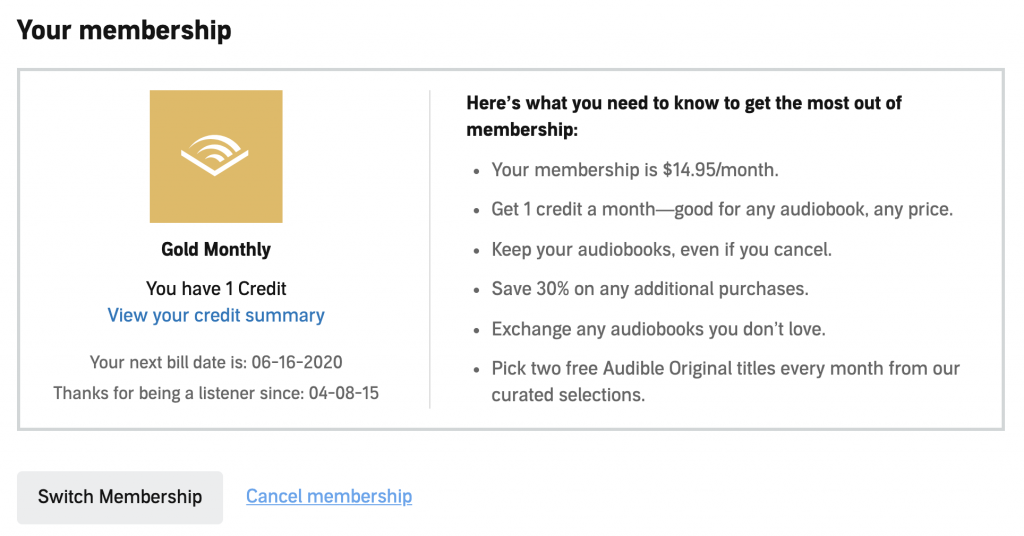Image resolution: width=1024 pixels, height=536 pixels.
Task: Click the Get 1 credit a month bullet text
Action: click(722, 210)
